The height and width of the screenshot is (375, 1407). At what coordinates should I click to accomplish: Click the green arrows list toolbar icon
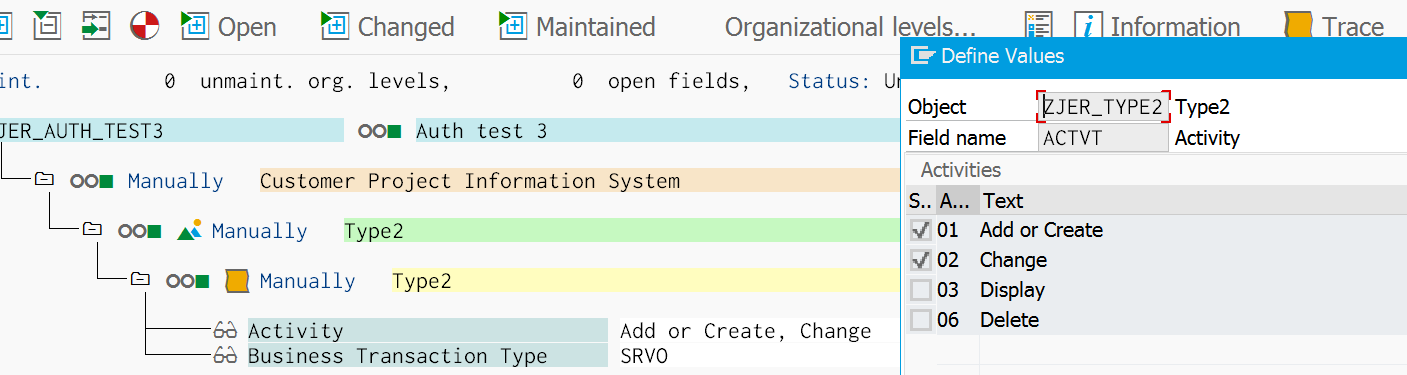95,26
